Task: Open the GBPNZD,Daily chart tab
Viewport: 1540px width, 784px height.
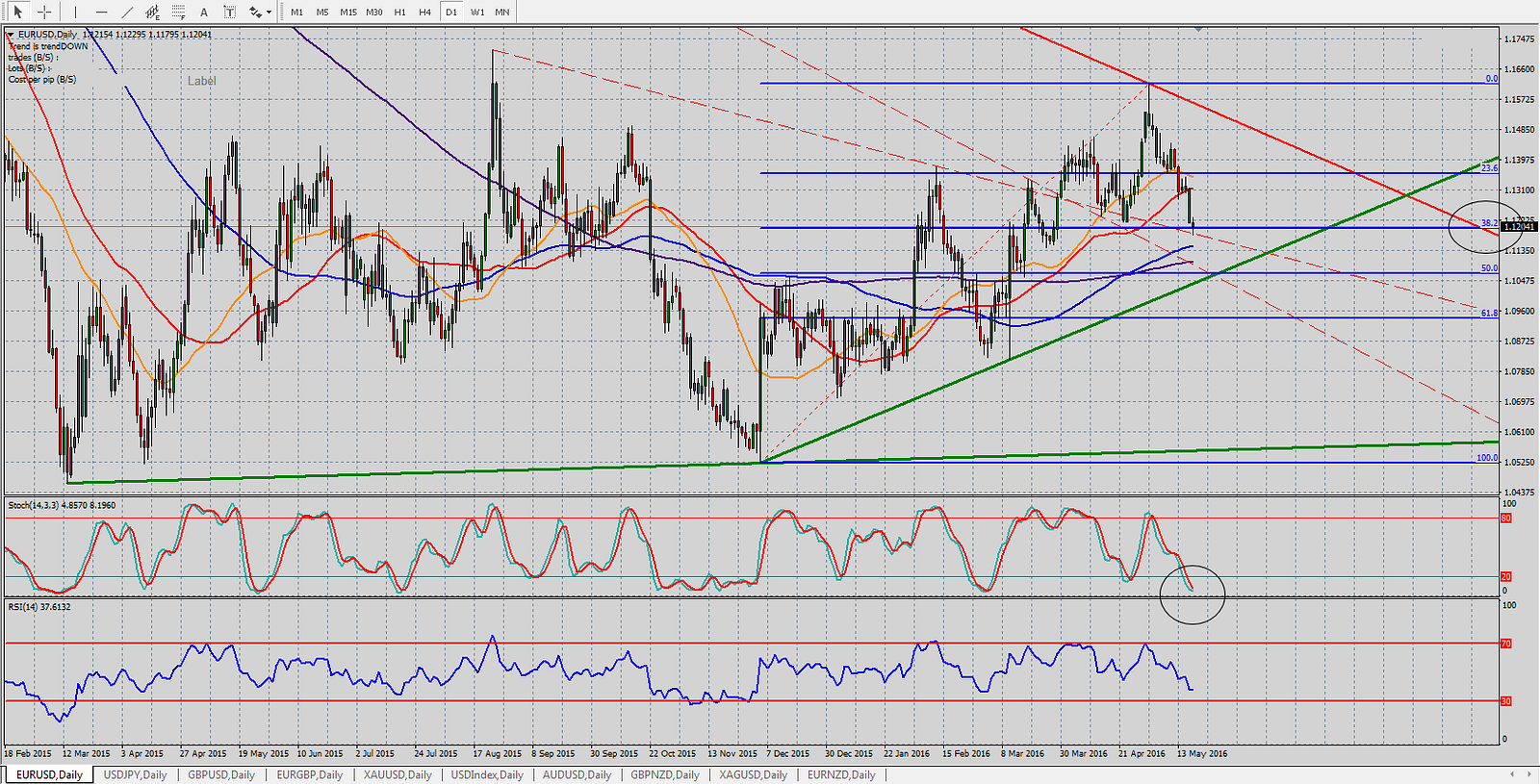Action: point(665,774)
